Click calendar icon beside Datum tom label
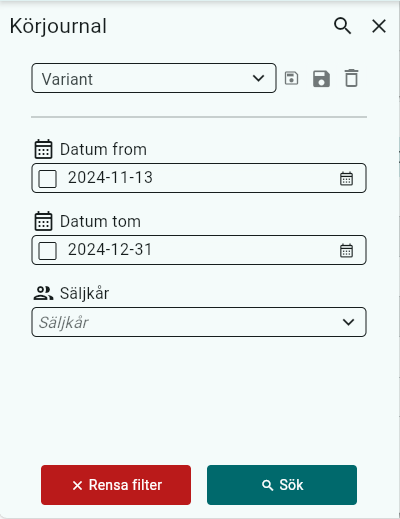The height and width of the screenshot is (519, 400). tap(43, 221)
